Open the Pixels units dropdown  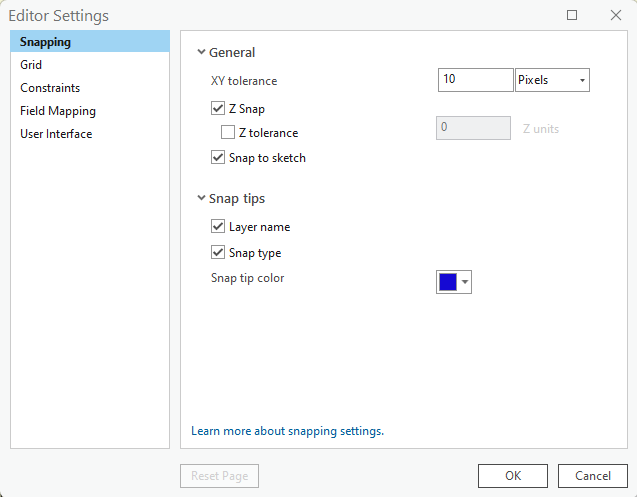coord(552,80)
